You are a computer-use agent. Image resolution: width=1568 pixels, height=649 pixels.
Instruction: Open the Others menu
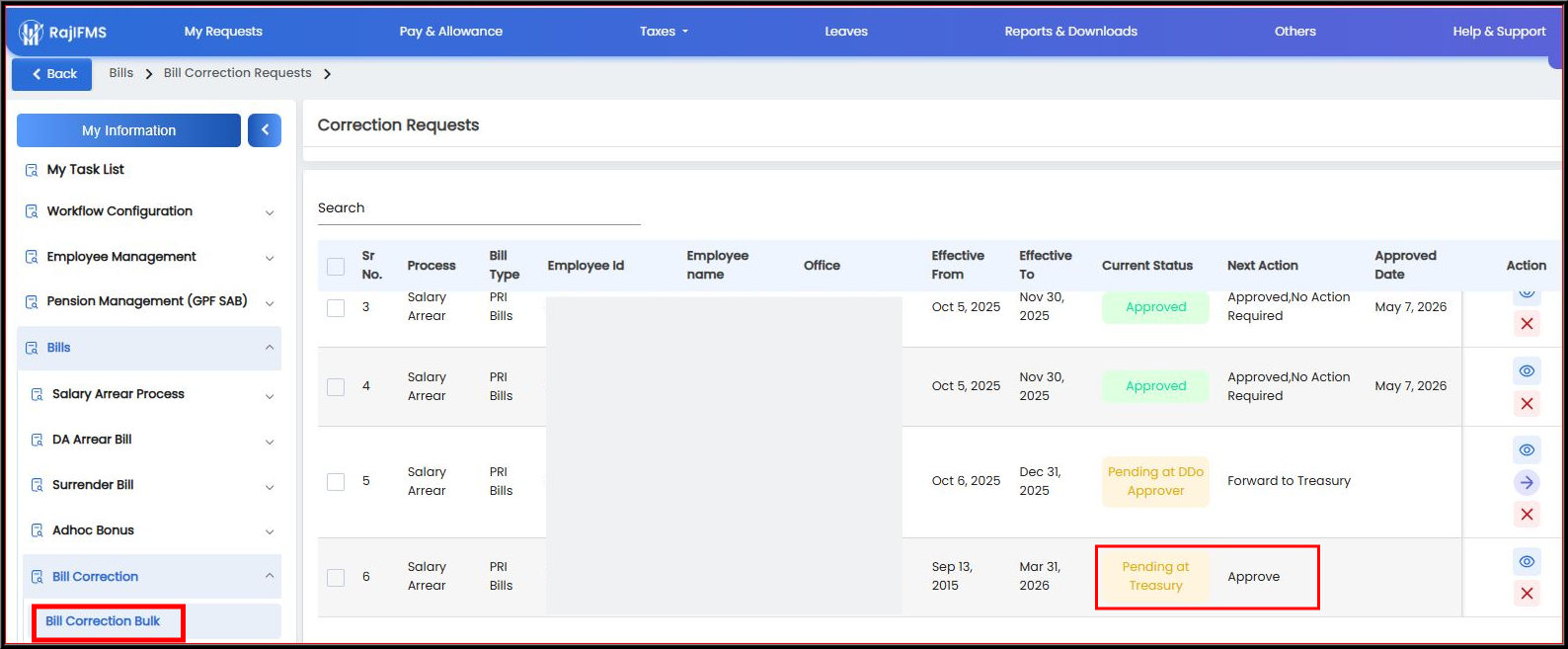(x=1294, y=32)
